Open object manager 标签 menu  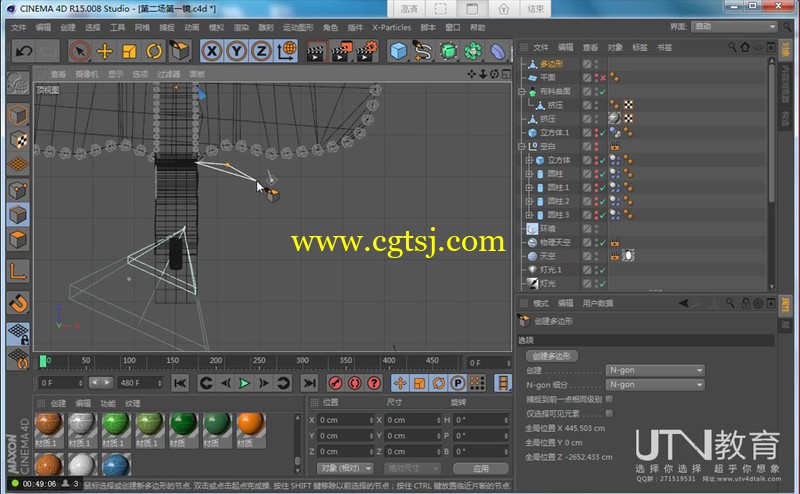[640, 47]
